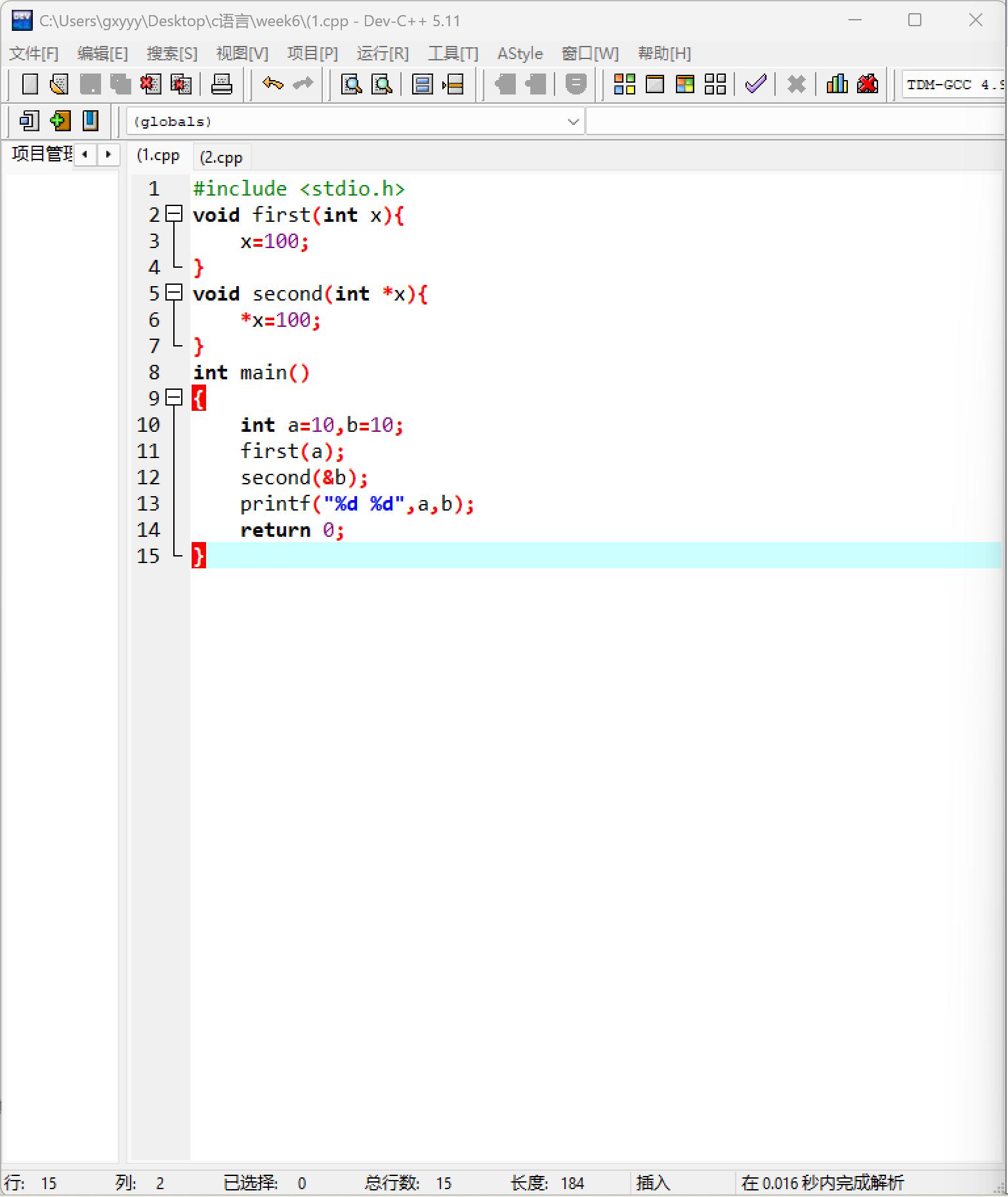Open the TDM-GCC compiler selection dropdown
Image resolution: width=1008 pixels, height=1197 pixels.
[954, 85]
